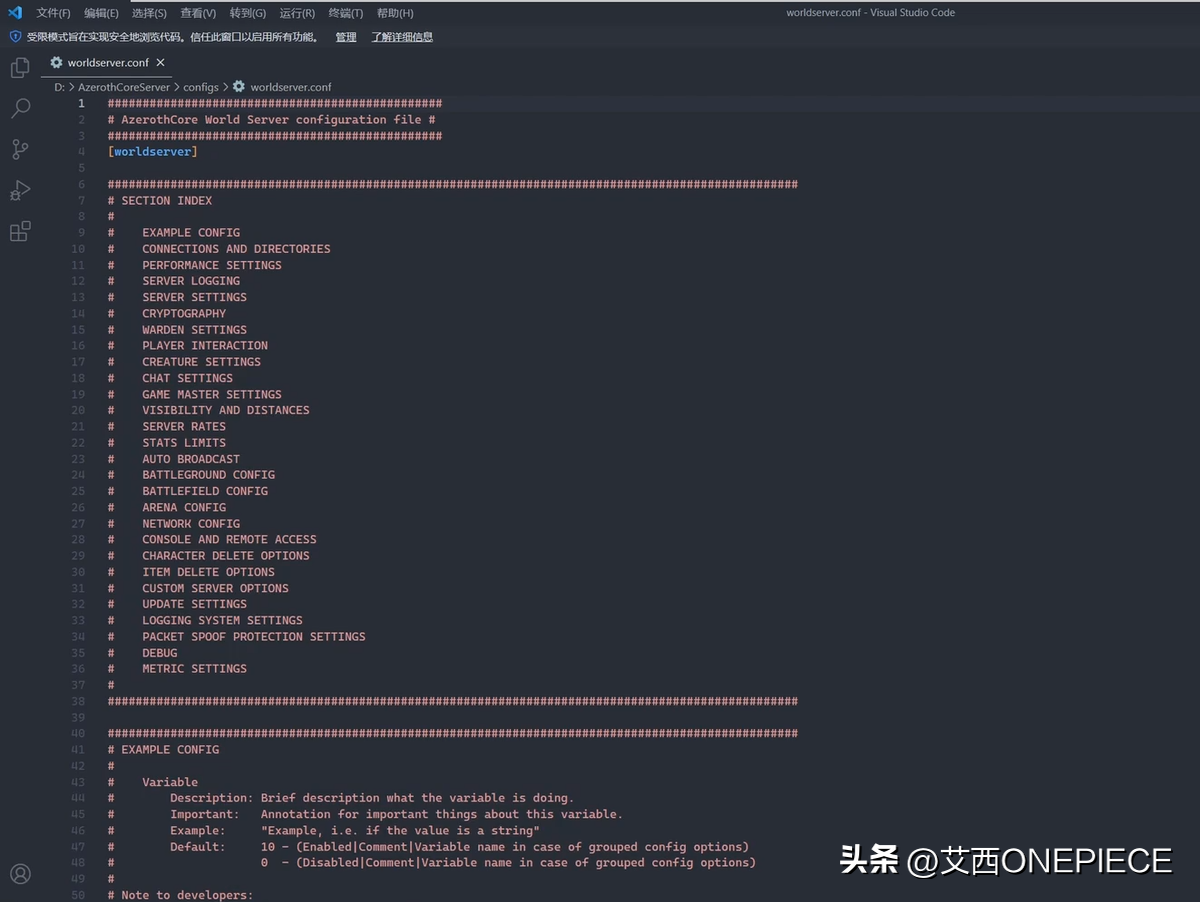Click the 'Important: Annotation' comment line
Image resolution: width=1200 pixels, height=902 pixels.
pyautogui.click(x=396, y=814)
